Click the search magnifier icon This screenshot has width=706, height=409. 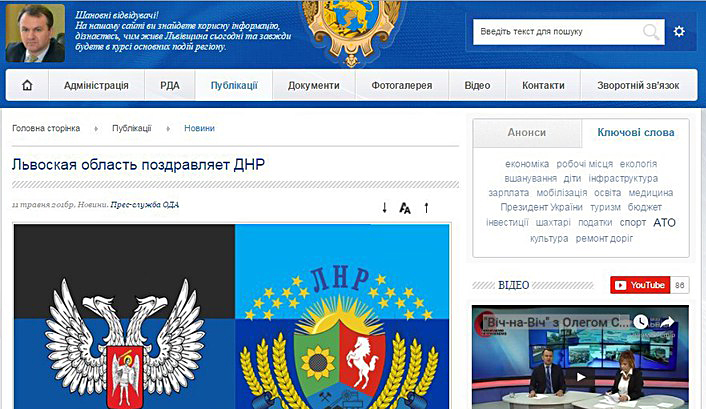point(651,32)
